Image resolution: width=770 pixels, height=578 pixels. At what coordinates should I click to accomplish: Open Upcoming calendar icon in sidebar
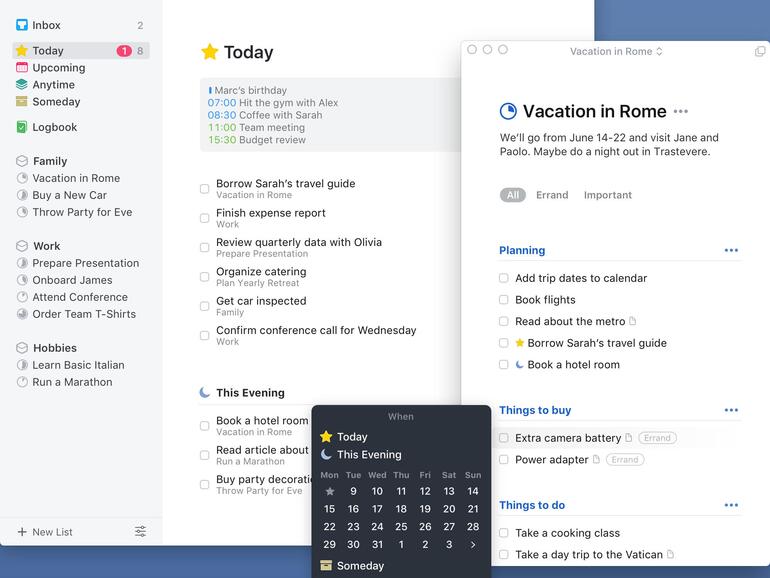[22, 67]
